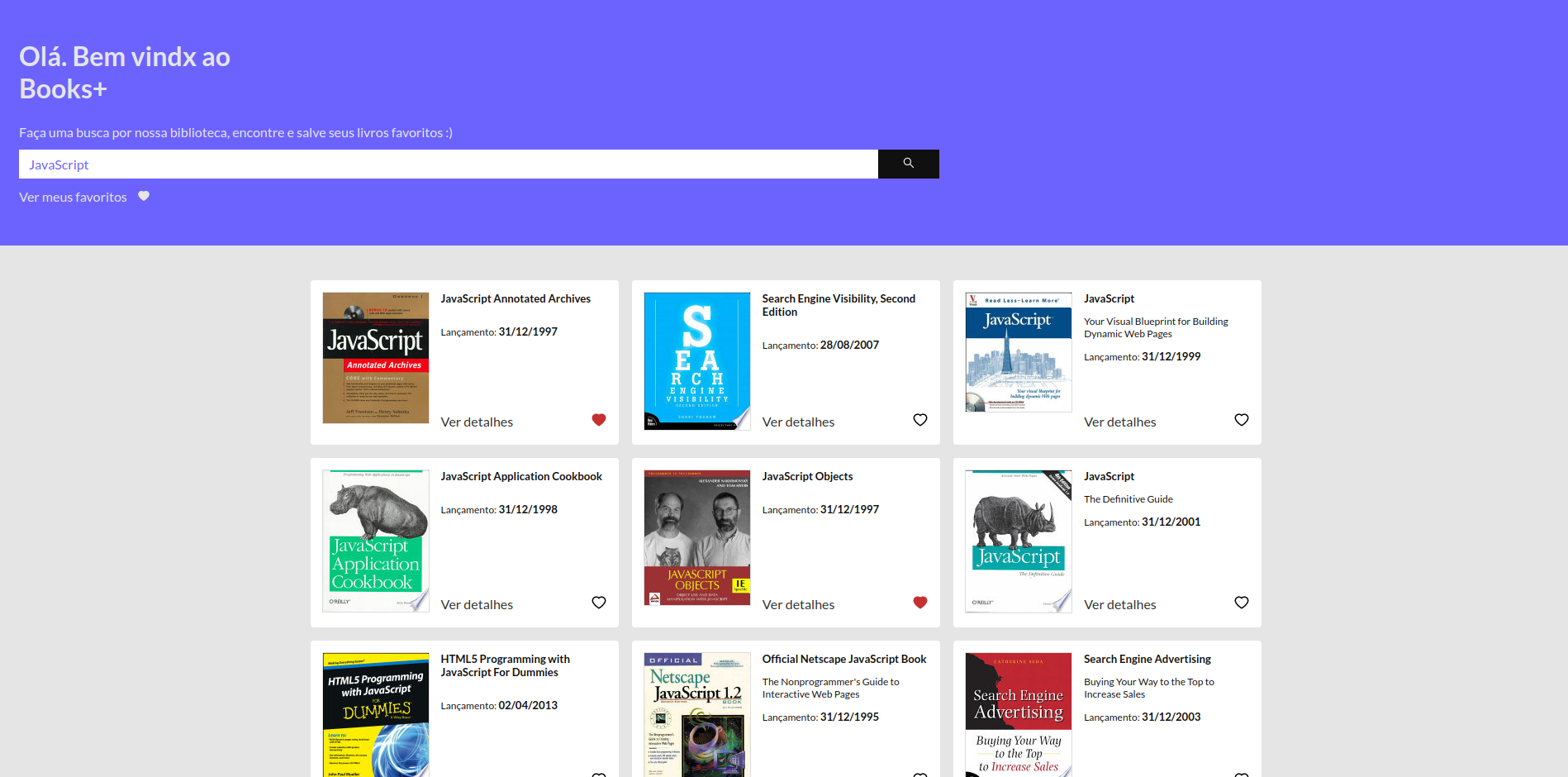
Task: Click the heart icon on JavaScript Application Cookbook card
Action: coord(598,603)
